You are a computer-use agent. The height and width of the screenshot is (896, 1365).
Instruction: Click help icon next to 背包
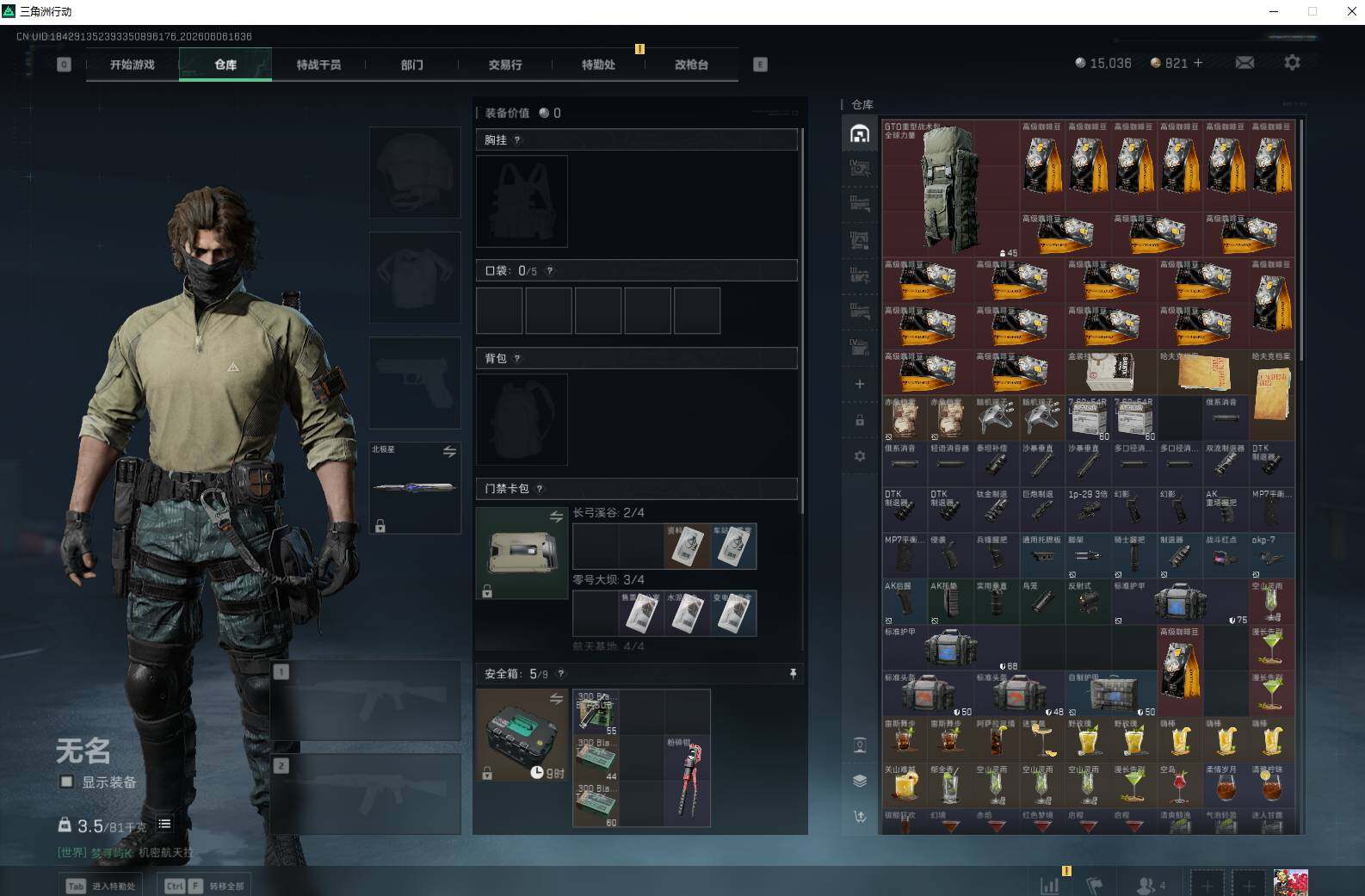tap(516, 358)
